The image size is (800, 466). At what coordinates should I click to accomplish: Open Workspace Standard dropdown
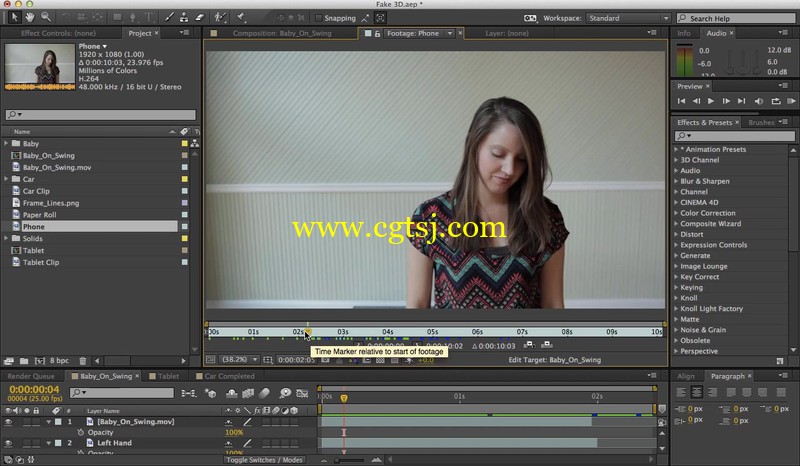point(627,18)
